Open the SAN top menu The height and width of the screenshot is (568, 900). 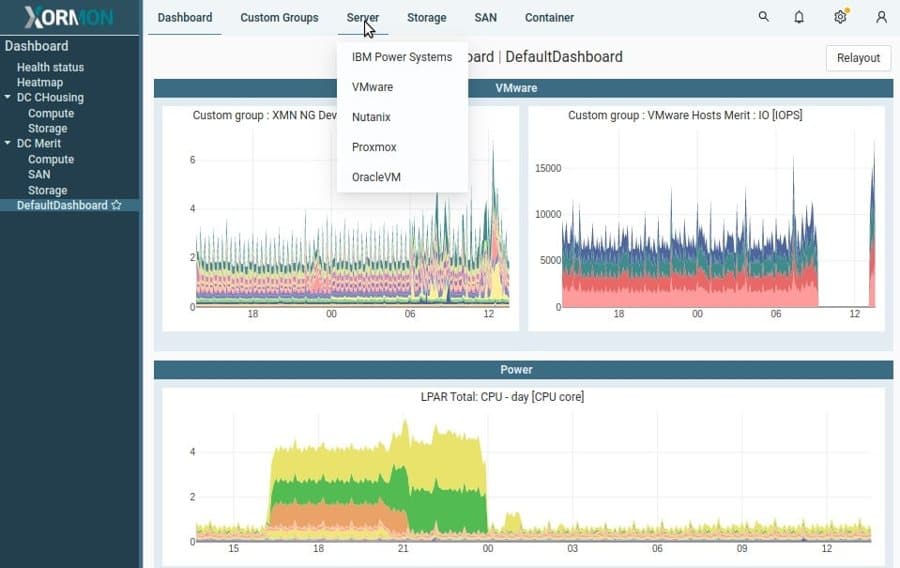(x=486, y=18)
